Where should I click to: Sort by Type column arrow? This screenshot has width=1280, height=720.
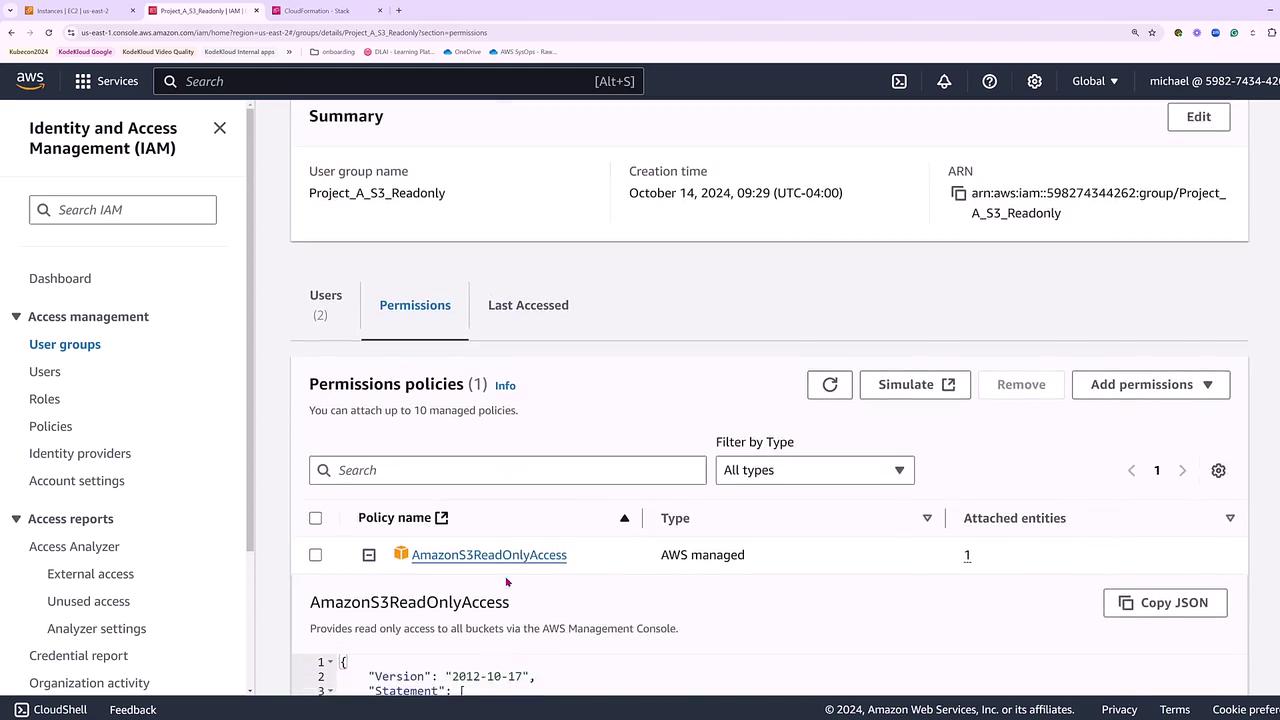927,518
